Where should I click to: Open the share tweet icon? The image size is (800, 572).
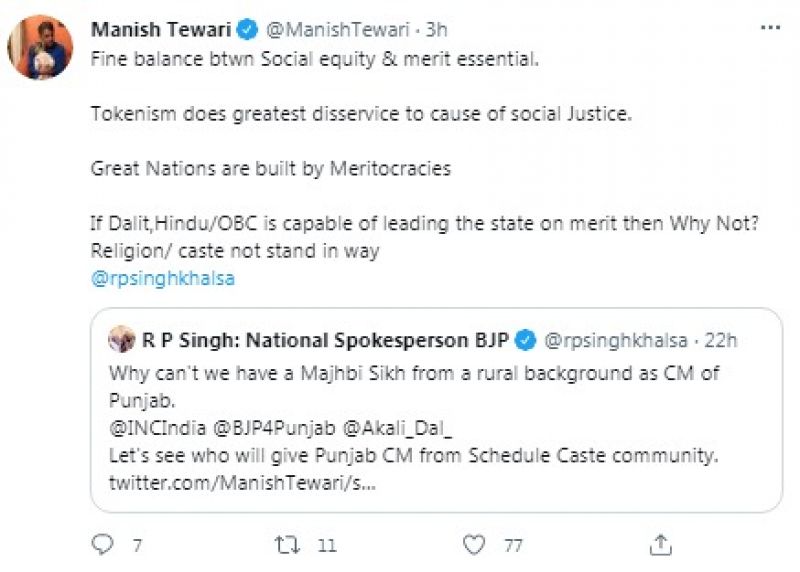click(x=660, y=544)
